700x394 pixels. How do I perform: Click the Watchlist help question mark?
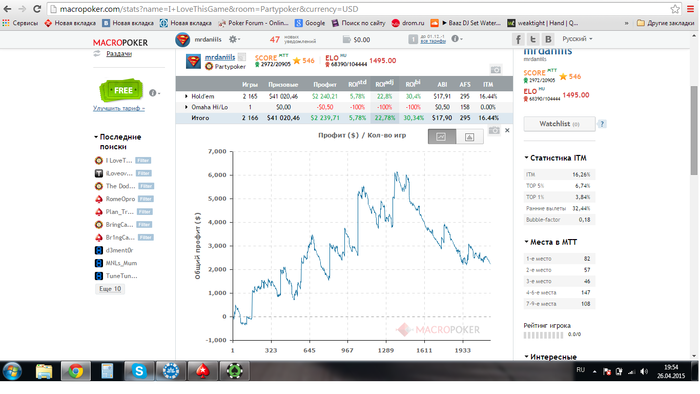tap(602, 124)
